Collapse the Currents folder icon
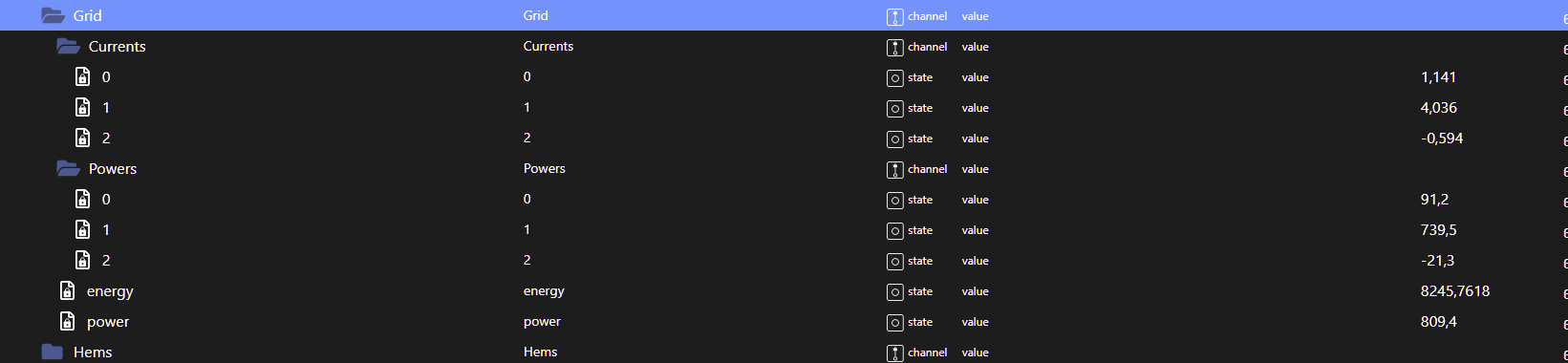This screenshot has width=1568, height=363. pyautogui.click(x=68, y=46)
